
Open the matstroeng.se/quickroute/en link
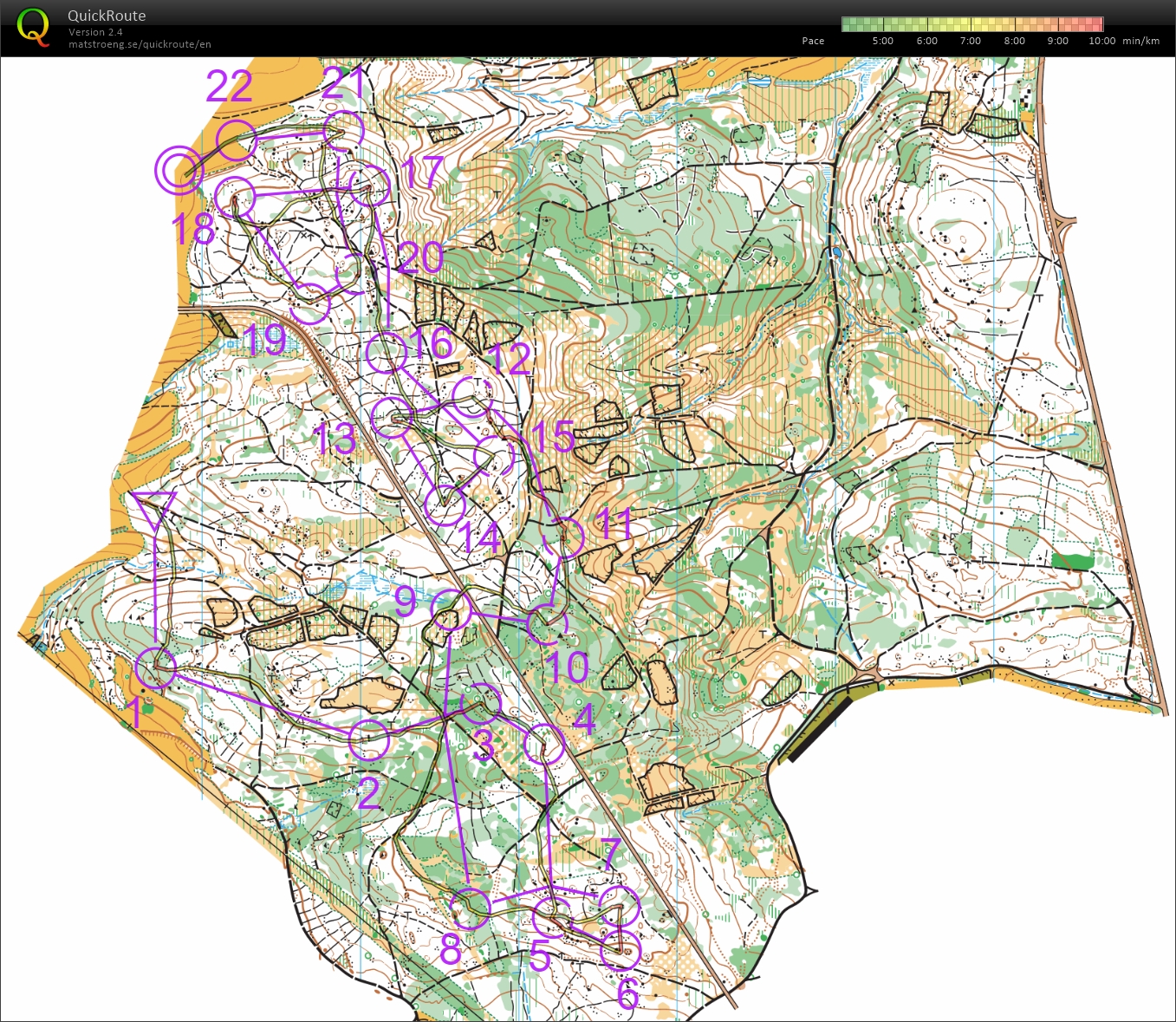pos(140,44)
